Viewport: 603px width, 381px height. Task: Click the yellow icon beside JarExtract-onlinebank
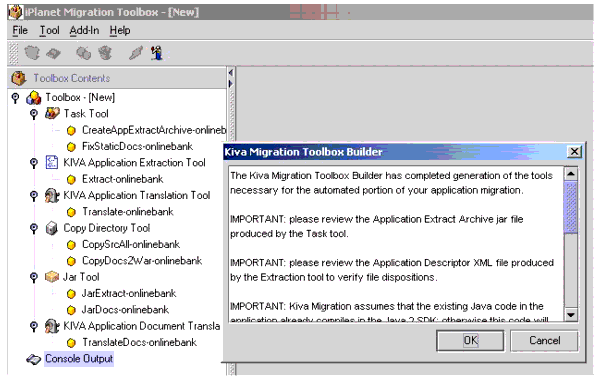click(71, 294)
